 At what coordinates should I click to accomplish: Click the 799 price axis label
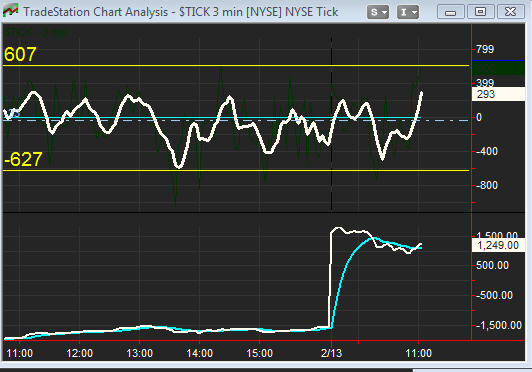coord(485,49)
